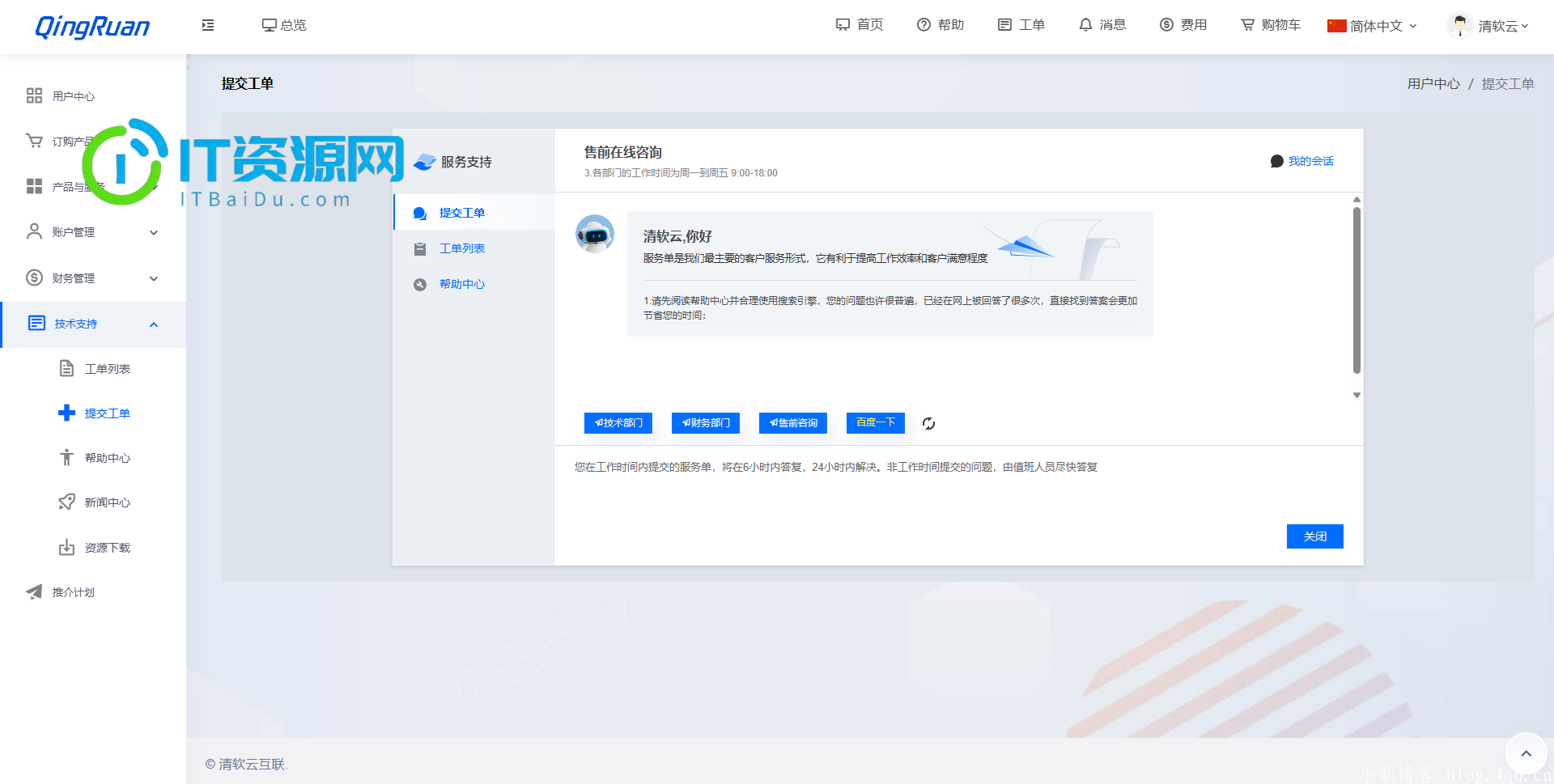Screen dimensions: 1554x784
Task: Click the 服务支持 bird logo icon
Action: point(424,162)
